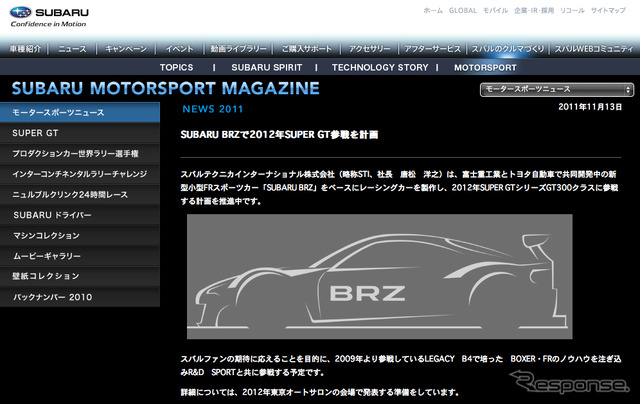Open the モータースポーツニュース dropdown selector
This screenshot has height=404, width=640.
[x=557, y=89]
